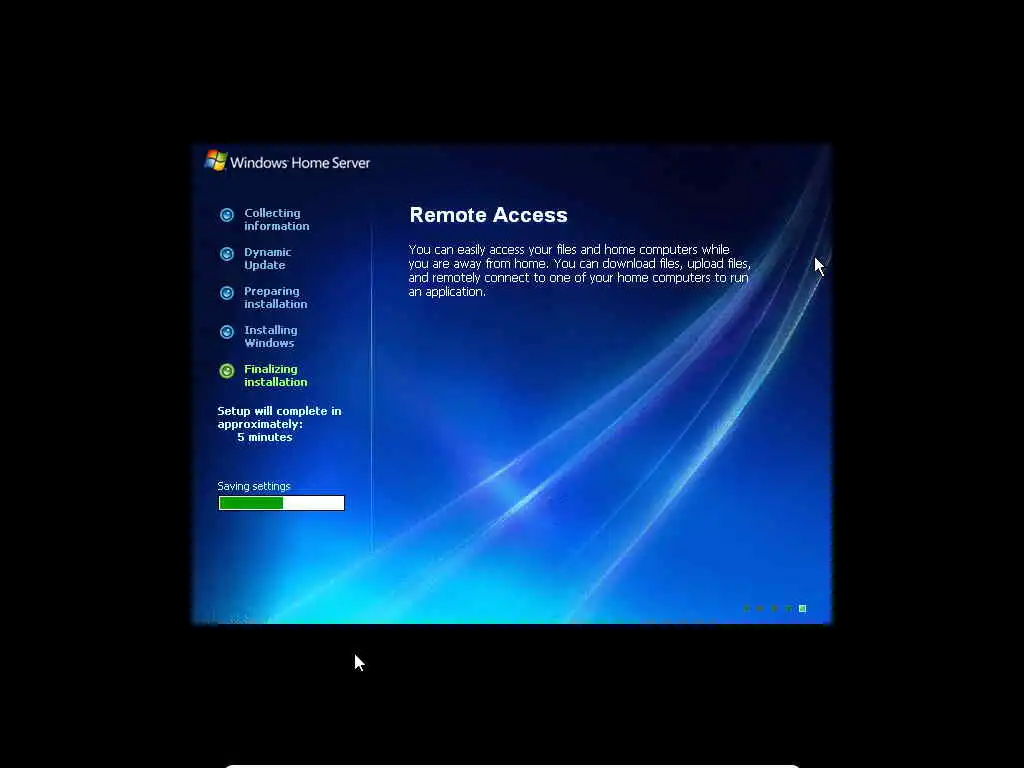This screenshot has width=1024, height=768.
Task: Click the Dynamic Update step bullet icon
Action: pyautogui.click(x=227, y=254)
